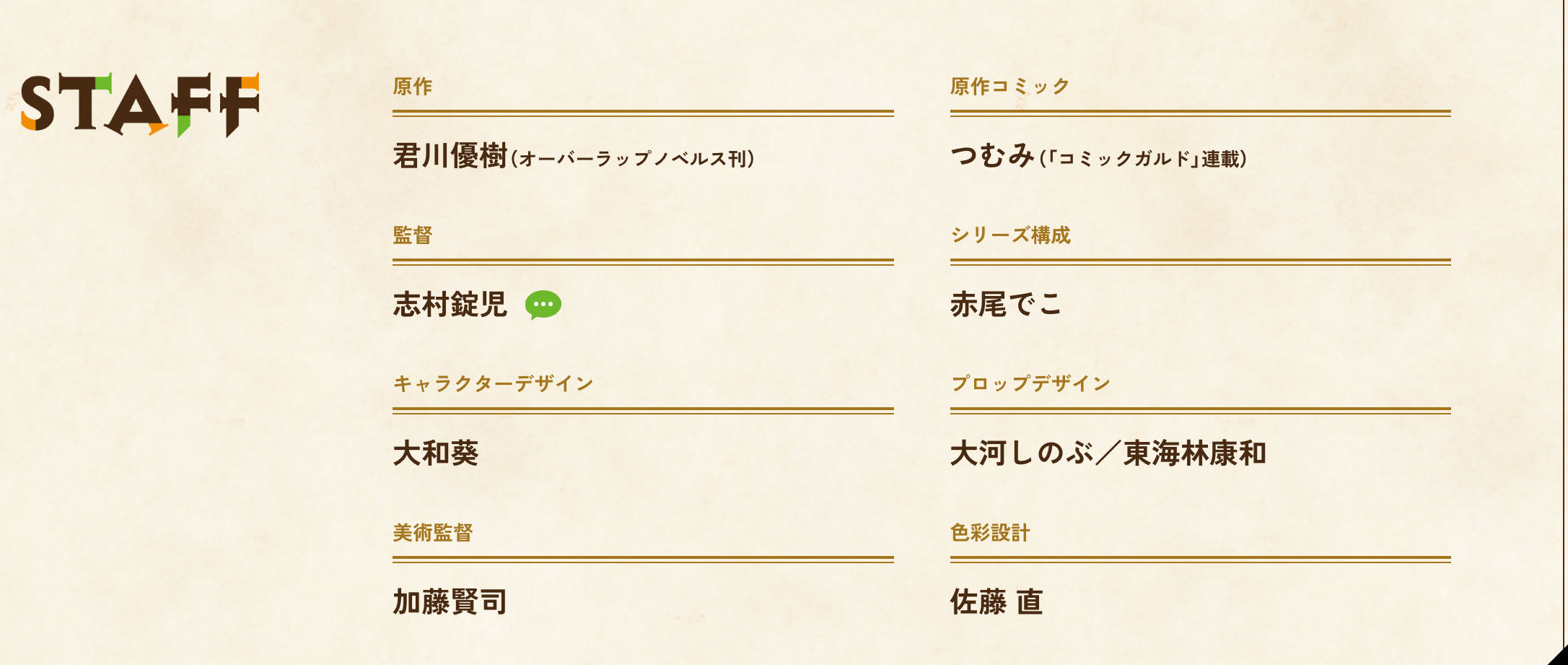This screenshot has width=1568, height=665.
Task: Click the 監督 section label
Action: pos(413,235)
